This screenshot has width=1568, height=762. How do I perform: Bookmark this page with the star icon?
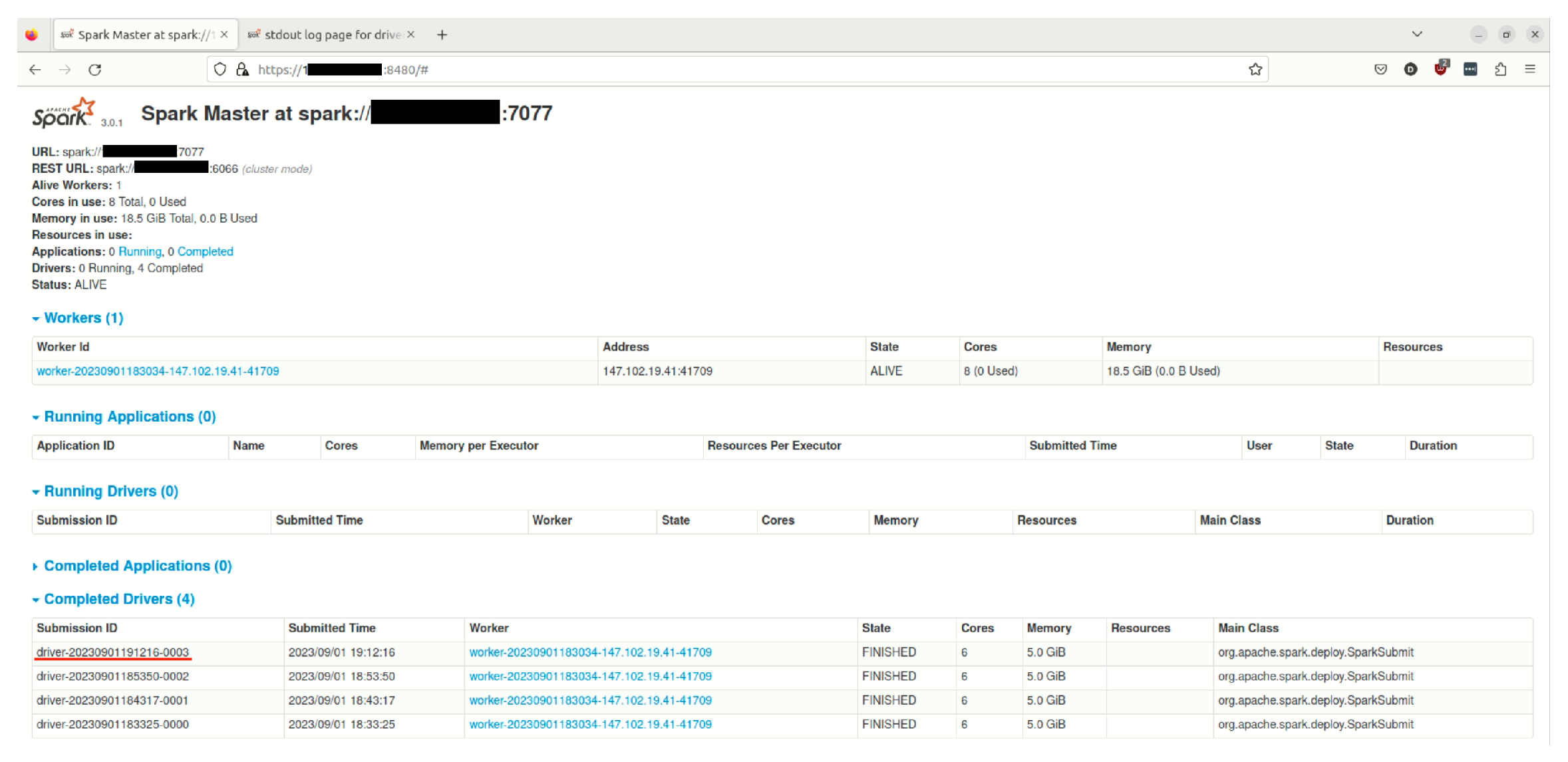(x=1255, y=70)
